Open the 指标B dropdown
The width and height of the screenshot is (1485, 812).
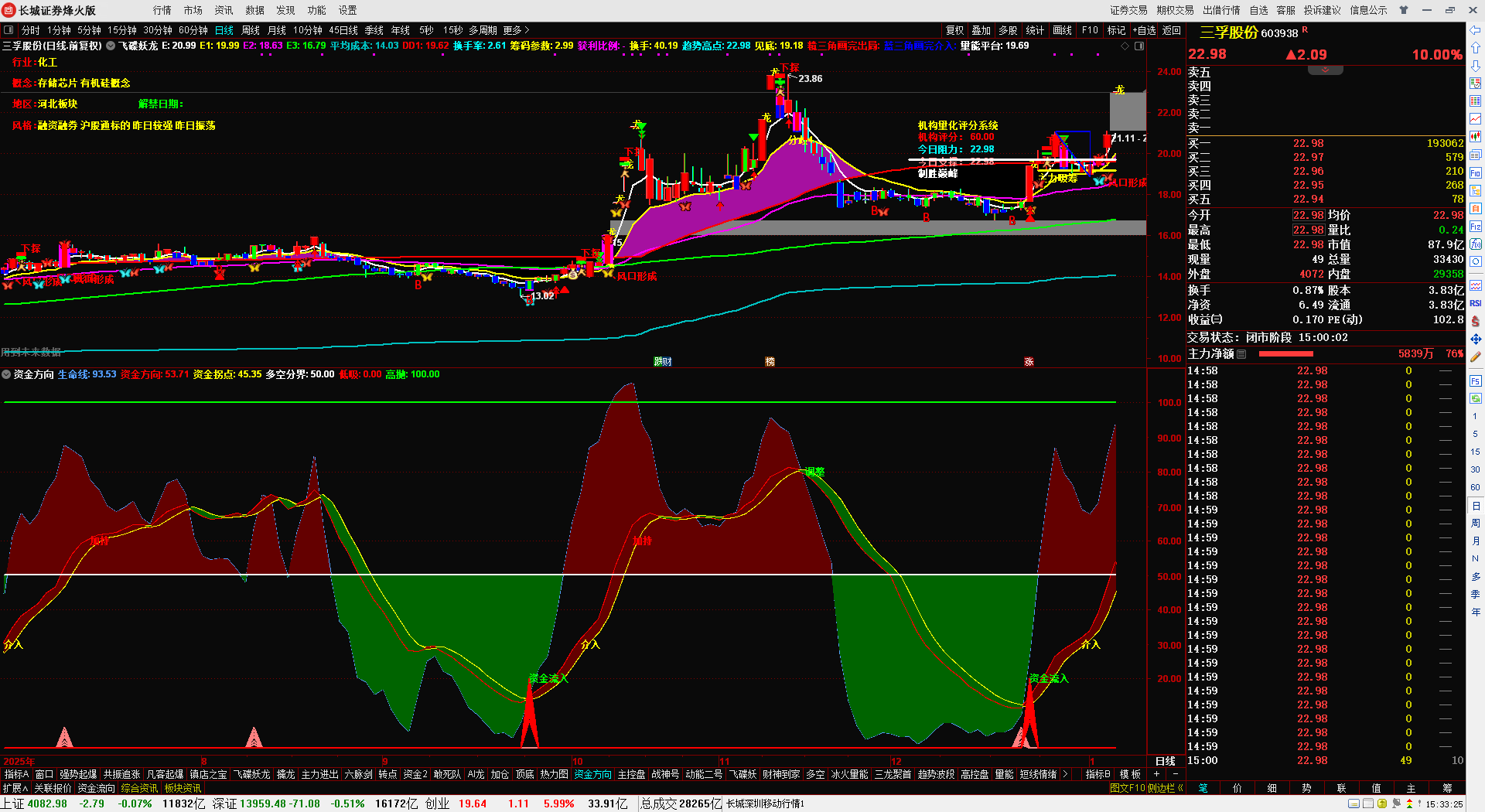click(x=1098, y=774)
